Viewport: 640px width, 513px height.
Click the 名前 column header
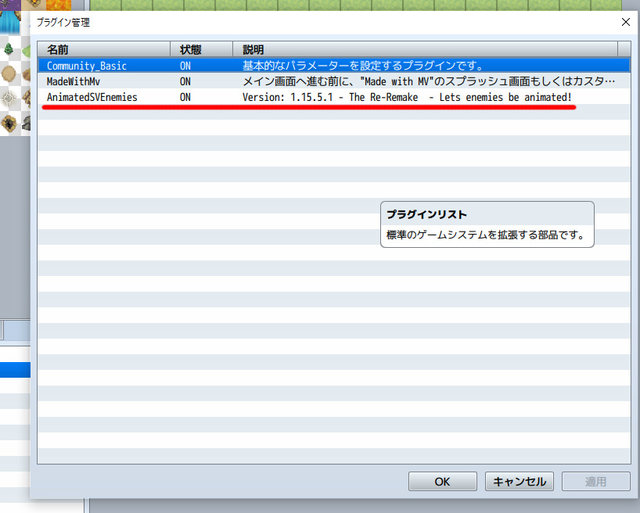pyautogui.click(x=104, y=49)
